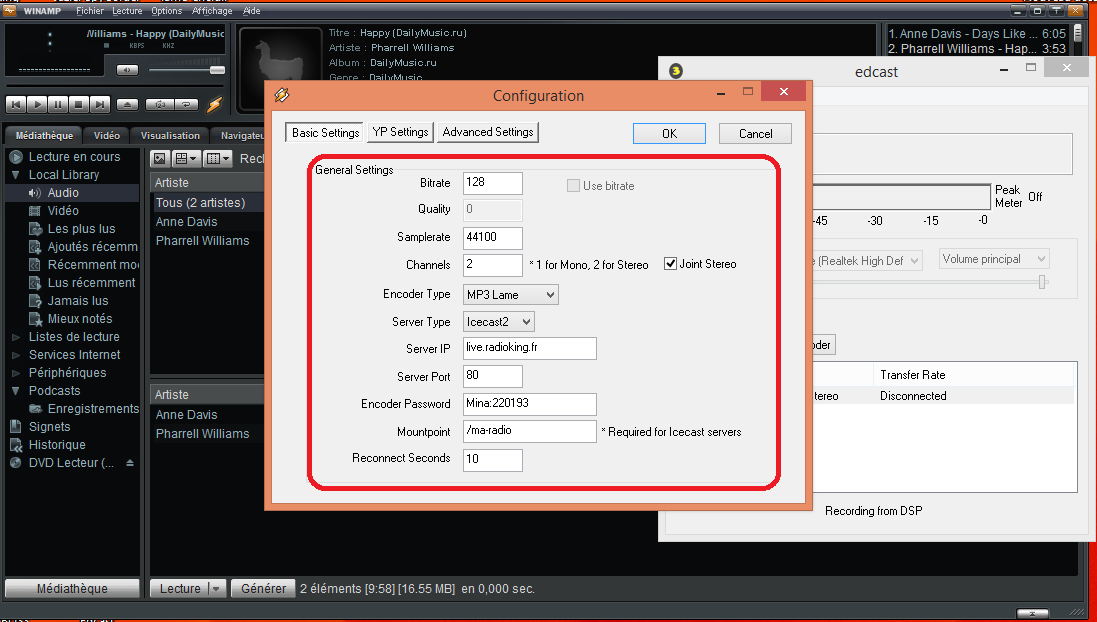
Task: Click the Server IP input field
Action: coord(529,348)
